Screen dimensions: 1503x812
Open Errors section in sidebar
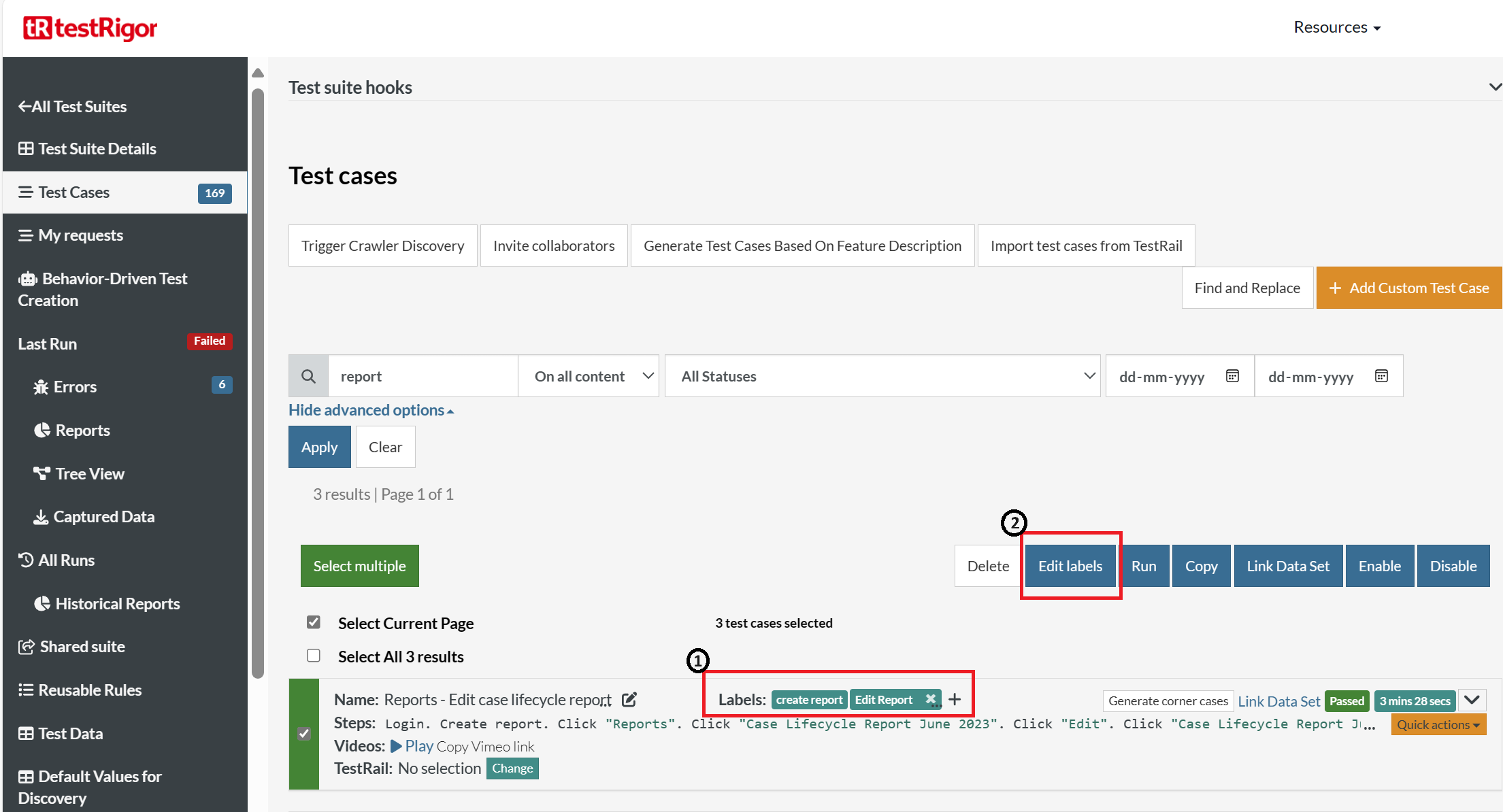pyautogui.click(x=75, y=387)
